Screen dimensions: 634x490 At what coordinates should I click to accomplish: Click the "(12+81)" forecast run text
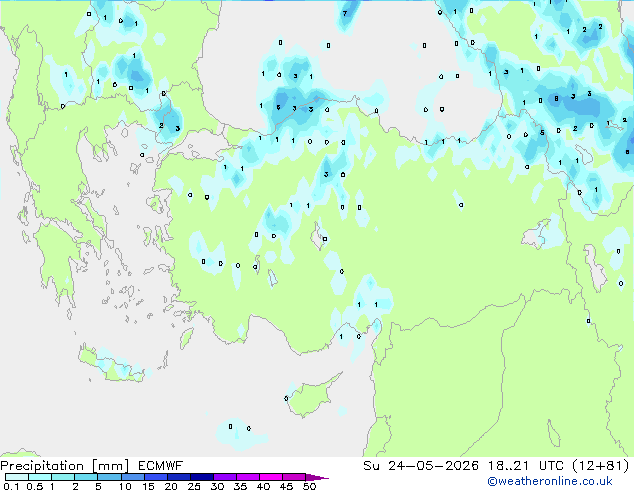click(x=600, y=466)
